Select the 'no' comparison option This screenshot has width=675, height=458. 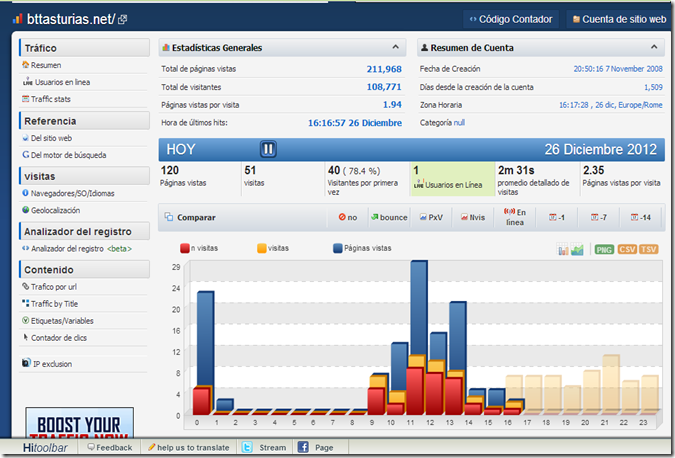point(348,217)
